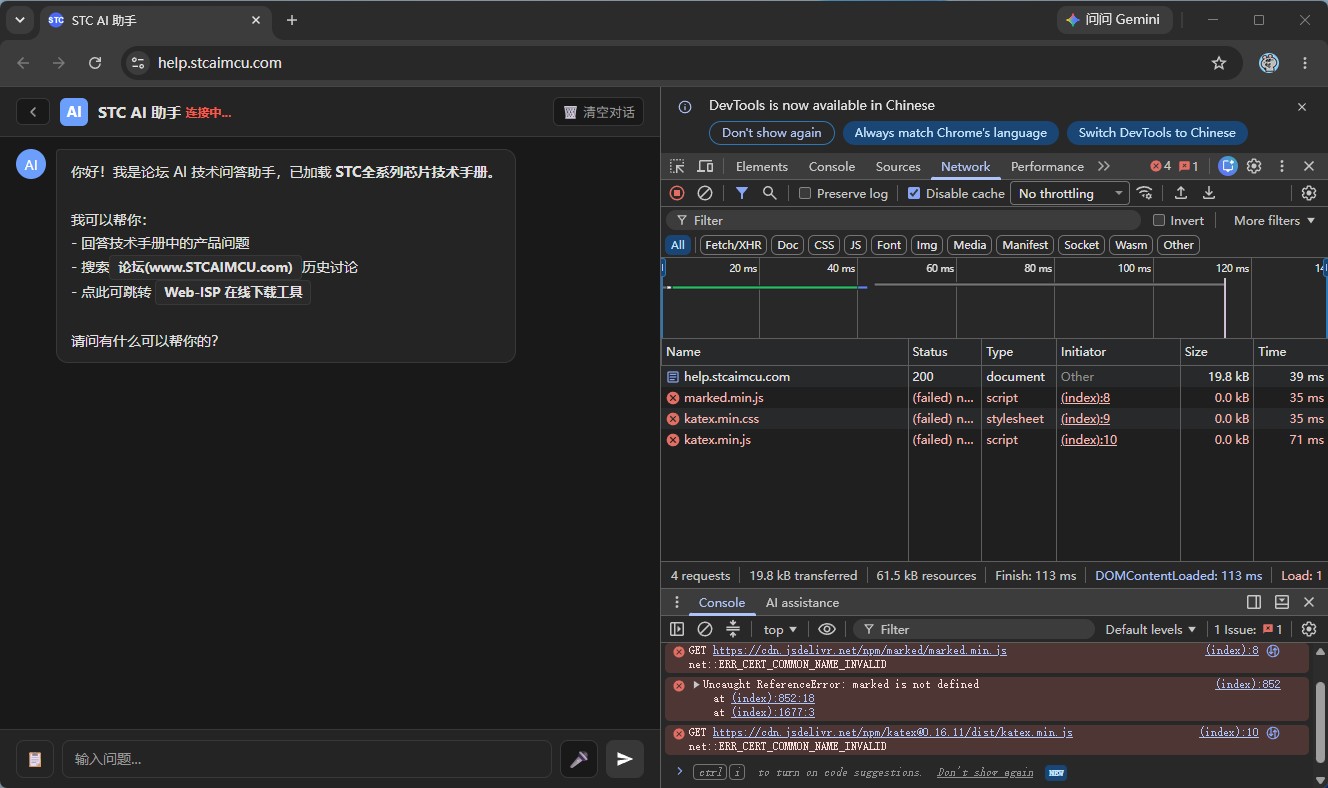Enable the Preserve log checkbox
The height and width of the screenshot is (788, 1328).
point(804,193)
